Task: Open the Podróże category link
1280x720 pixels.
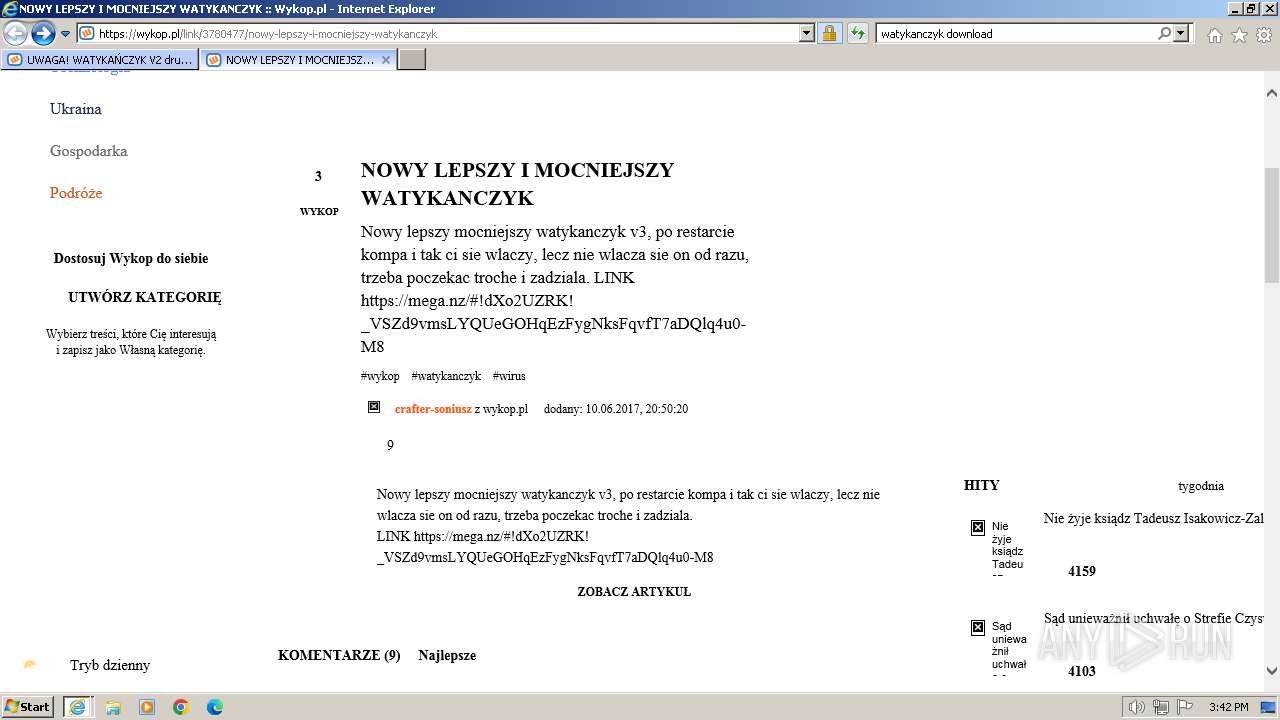Action: [76, 193]
